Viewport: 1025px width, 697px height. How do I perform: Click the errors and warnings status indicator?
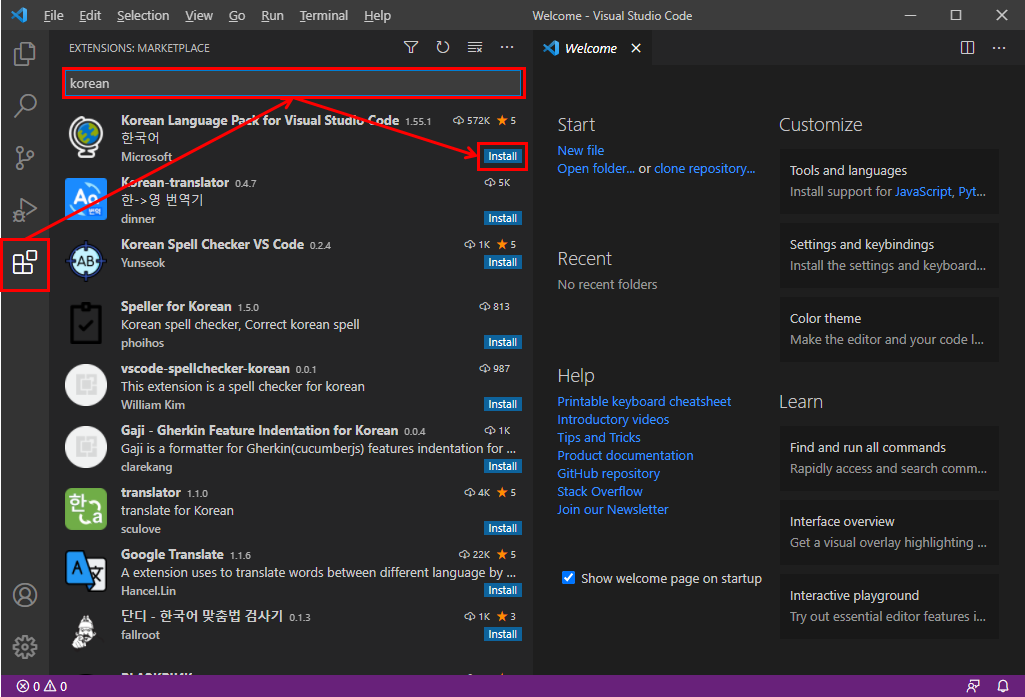coord(42,686)
